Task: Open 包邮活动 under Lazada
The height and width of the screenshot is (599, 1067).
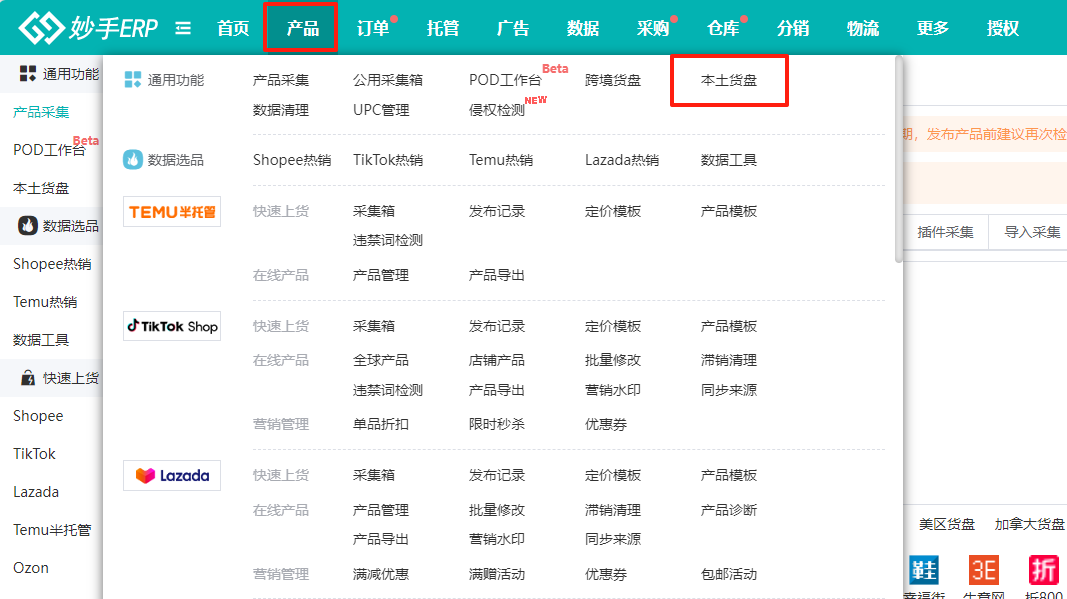Action: tap(729, 574)
